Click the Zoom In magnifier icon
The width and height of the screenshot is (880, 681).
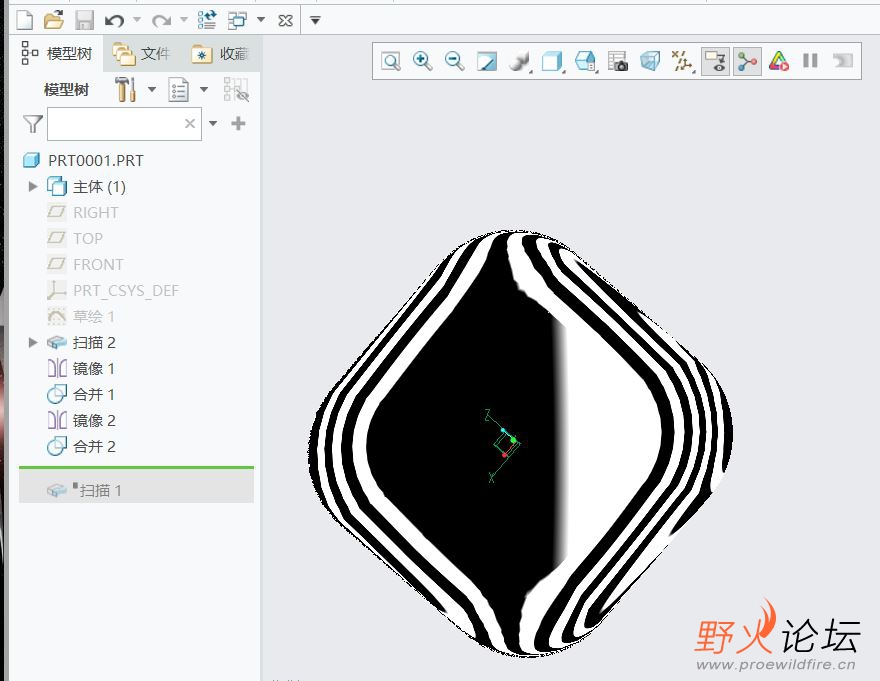[423, 61]
